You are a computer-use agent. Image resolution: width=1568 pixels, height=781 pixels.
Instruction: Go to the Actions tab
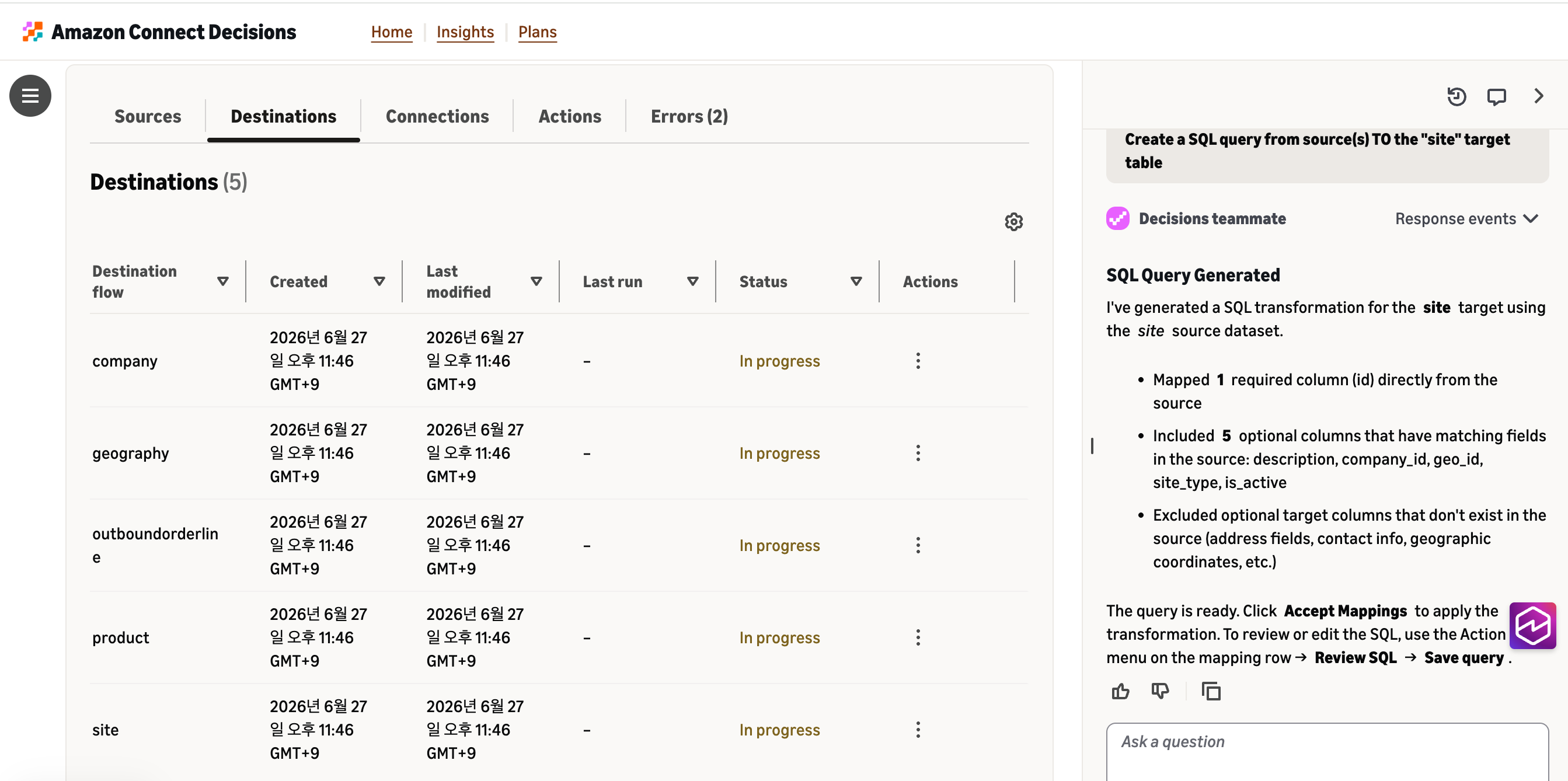point(570,116)
